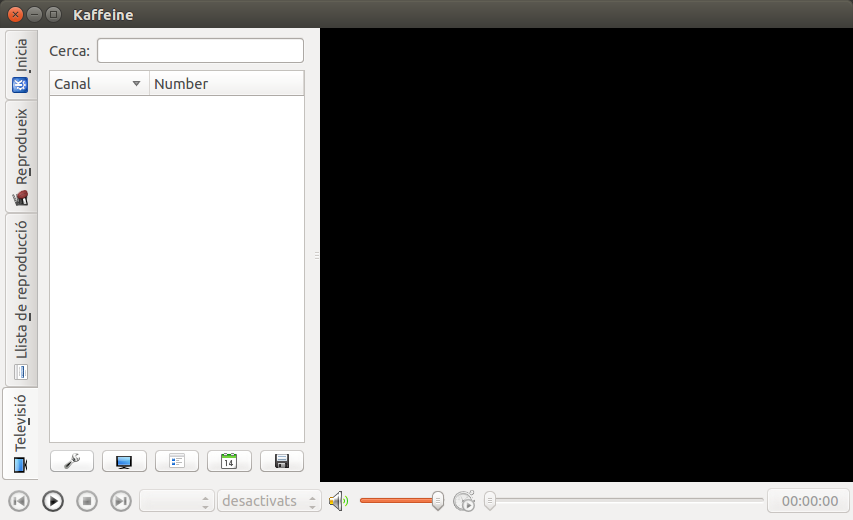Mute audio via the speaker icon

[x=338, y=501]
